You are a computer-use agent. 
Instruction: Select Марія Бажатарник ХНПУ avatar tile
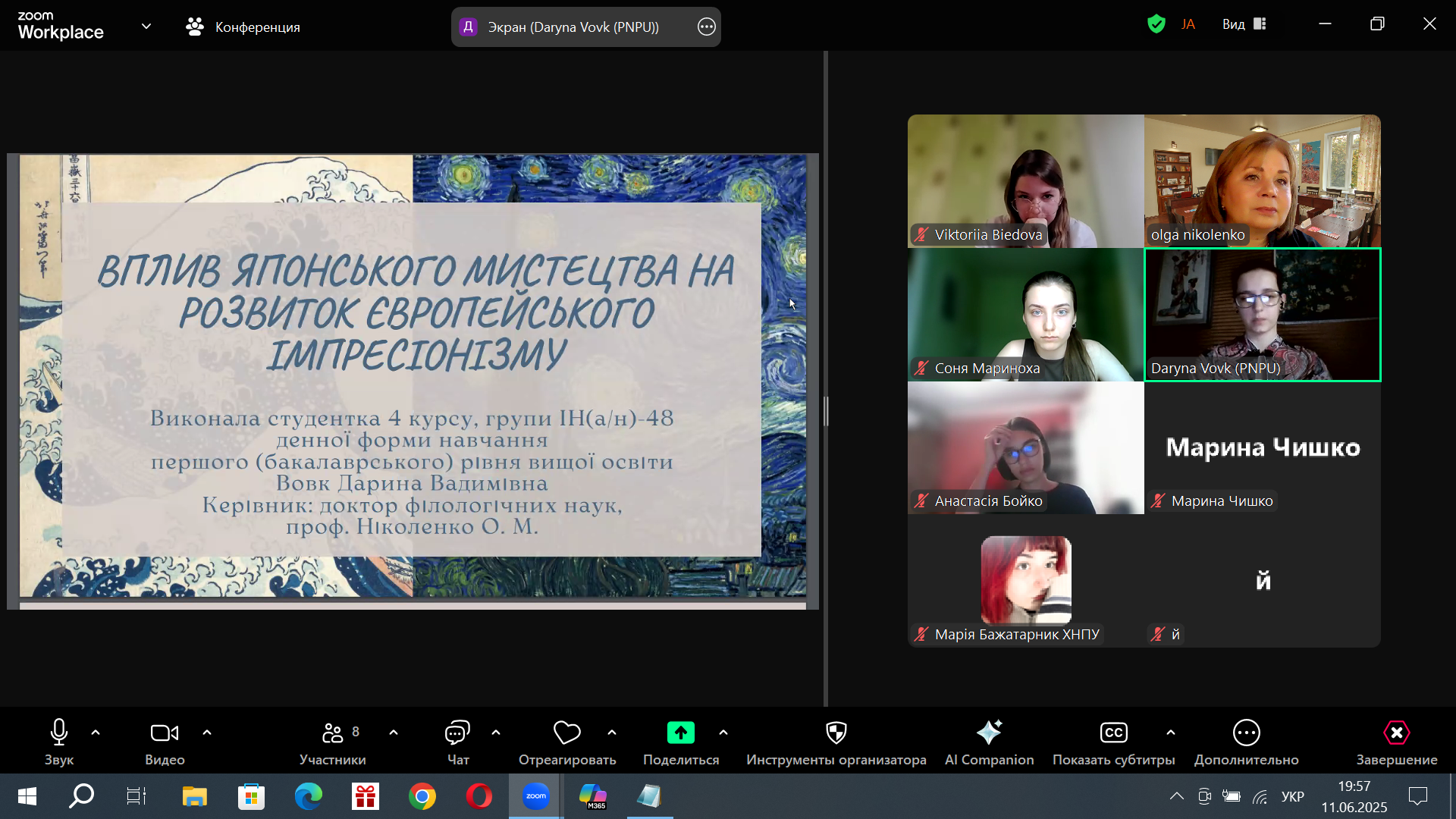(x=1025, y=581)
